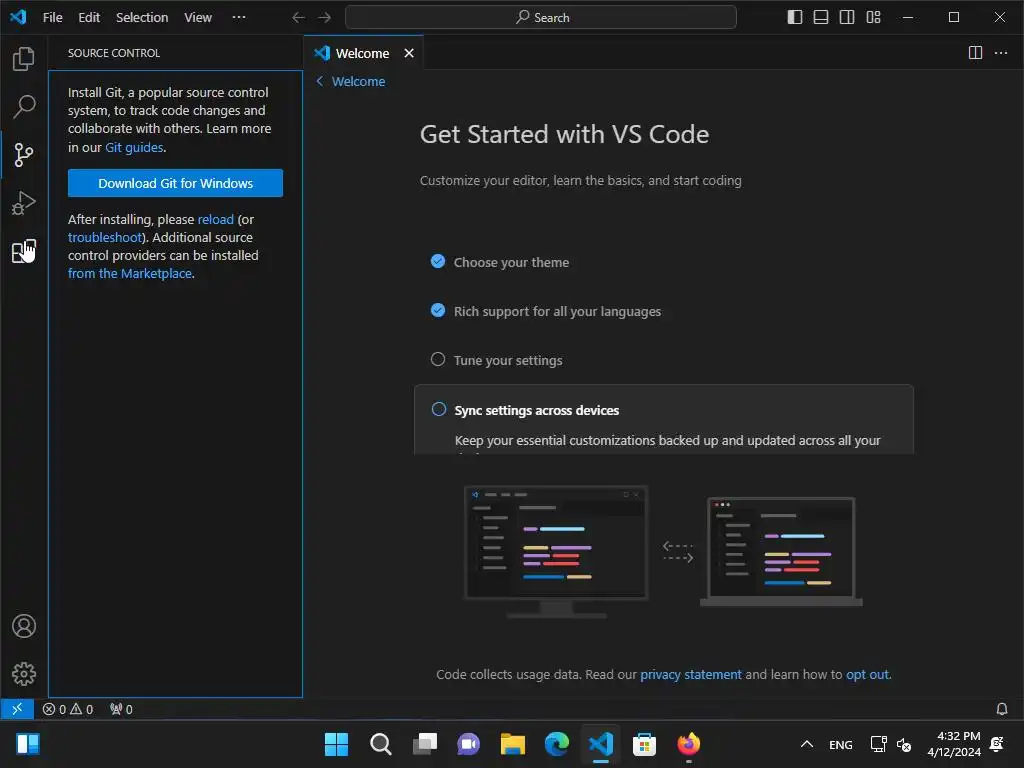Toggle the primary side bar layout icon
The width and height of the screenshot is (1024, 768).
[795, 18]
